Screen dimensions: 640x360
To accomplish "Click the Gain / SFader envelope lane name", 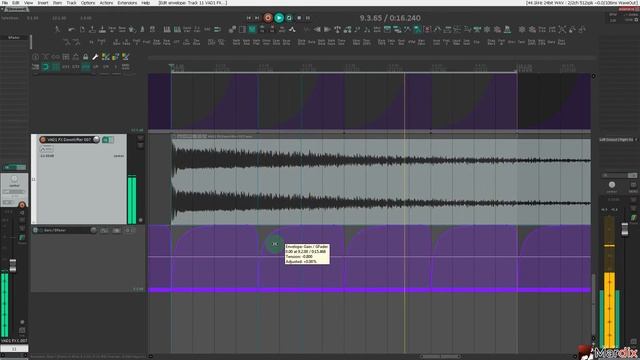I will (x=55, y=230).
